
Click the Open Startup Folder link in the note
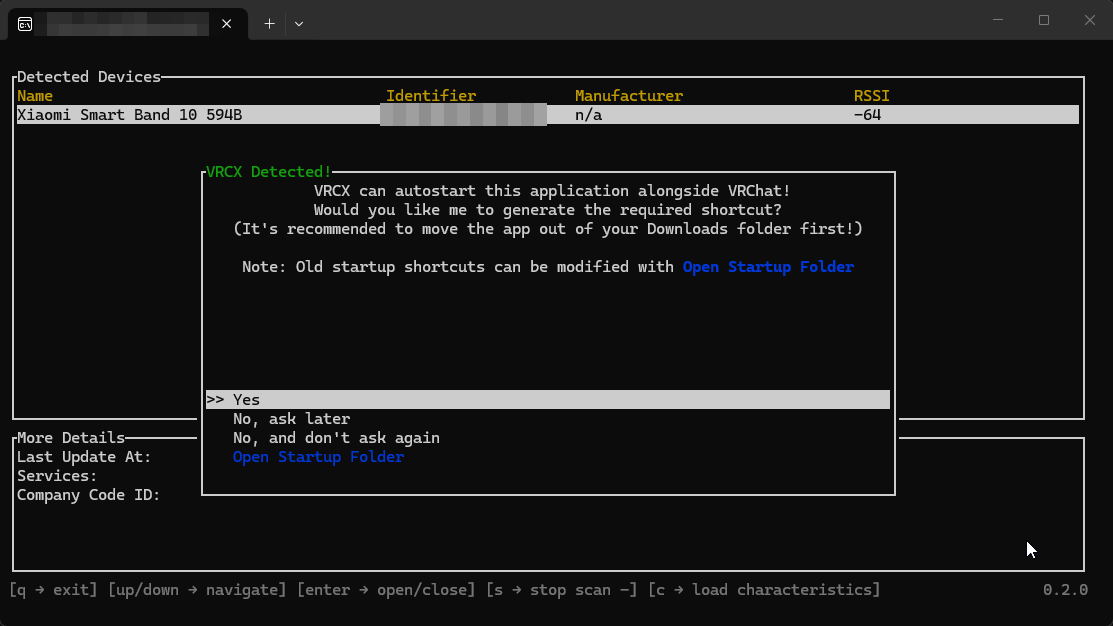coord(768,267)
